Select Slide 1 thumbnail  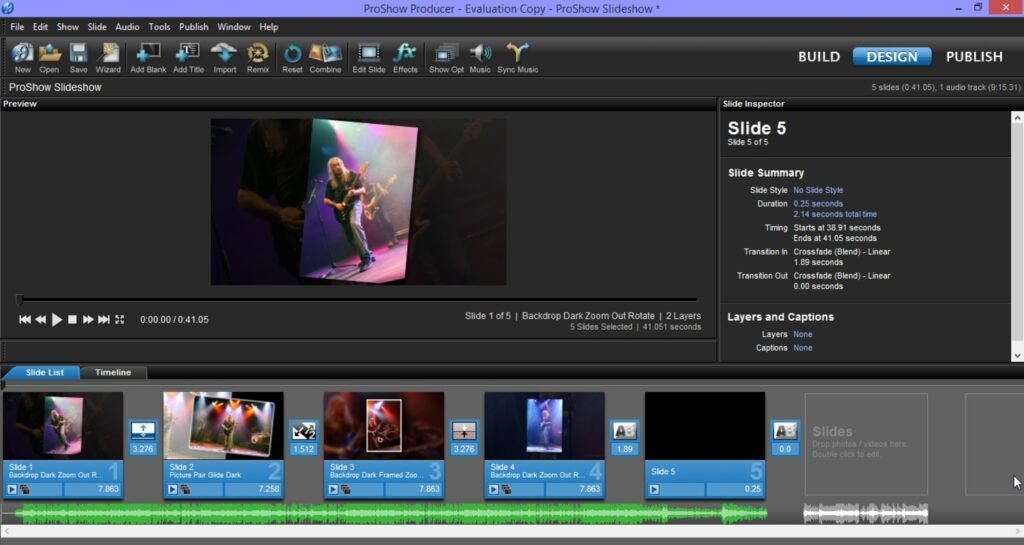click(x=63, y=426)
